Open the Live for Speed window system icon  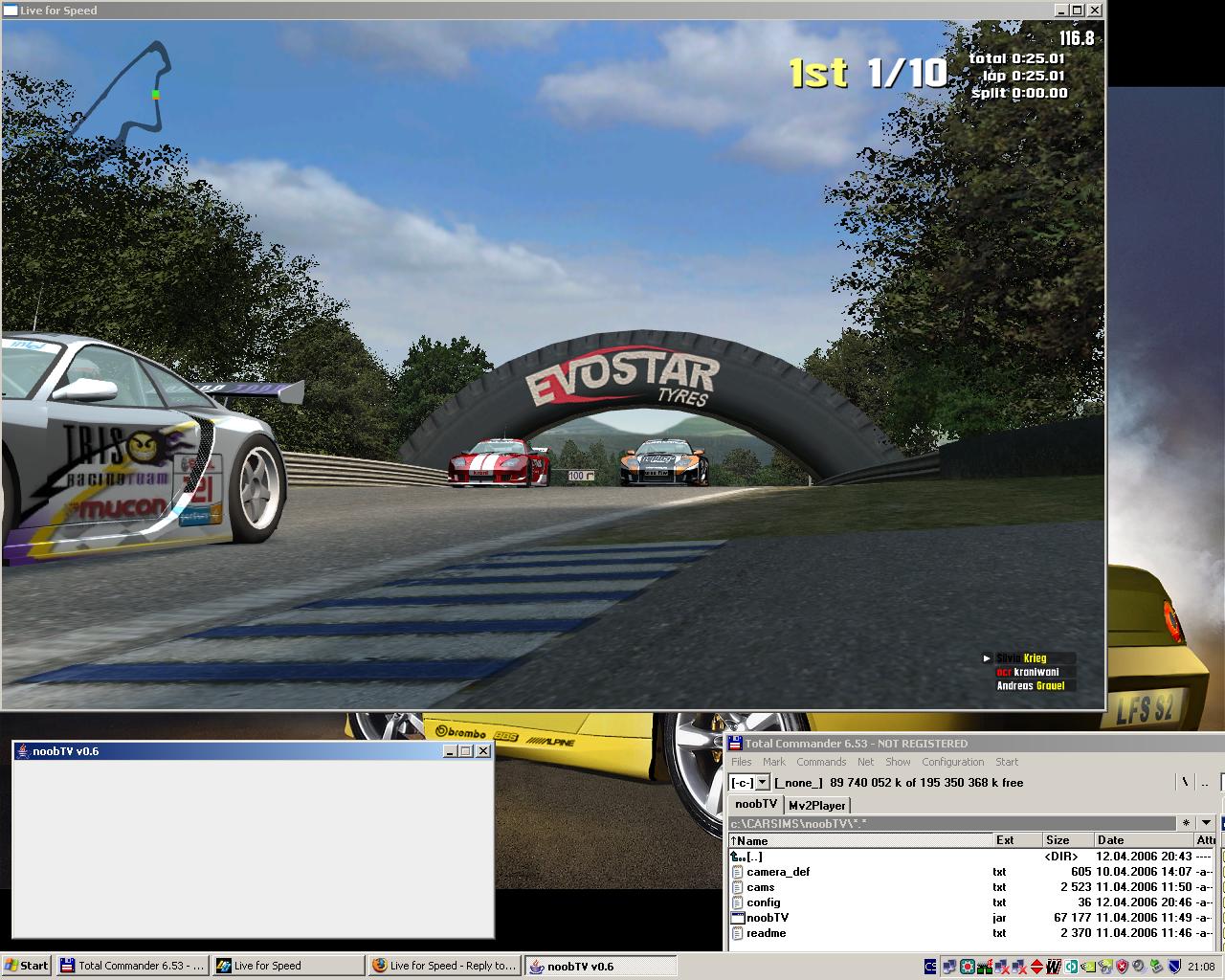pyautogui.click(x=10, y=11)
